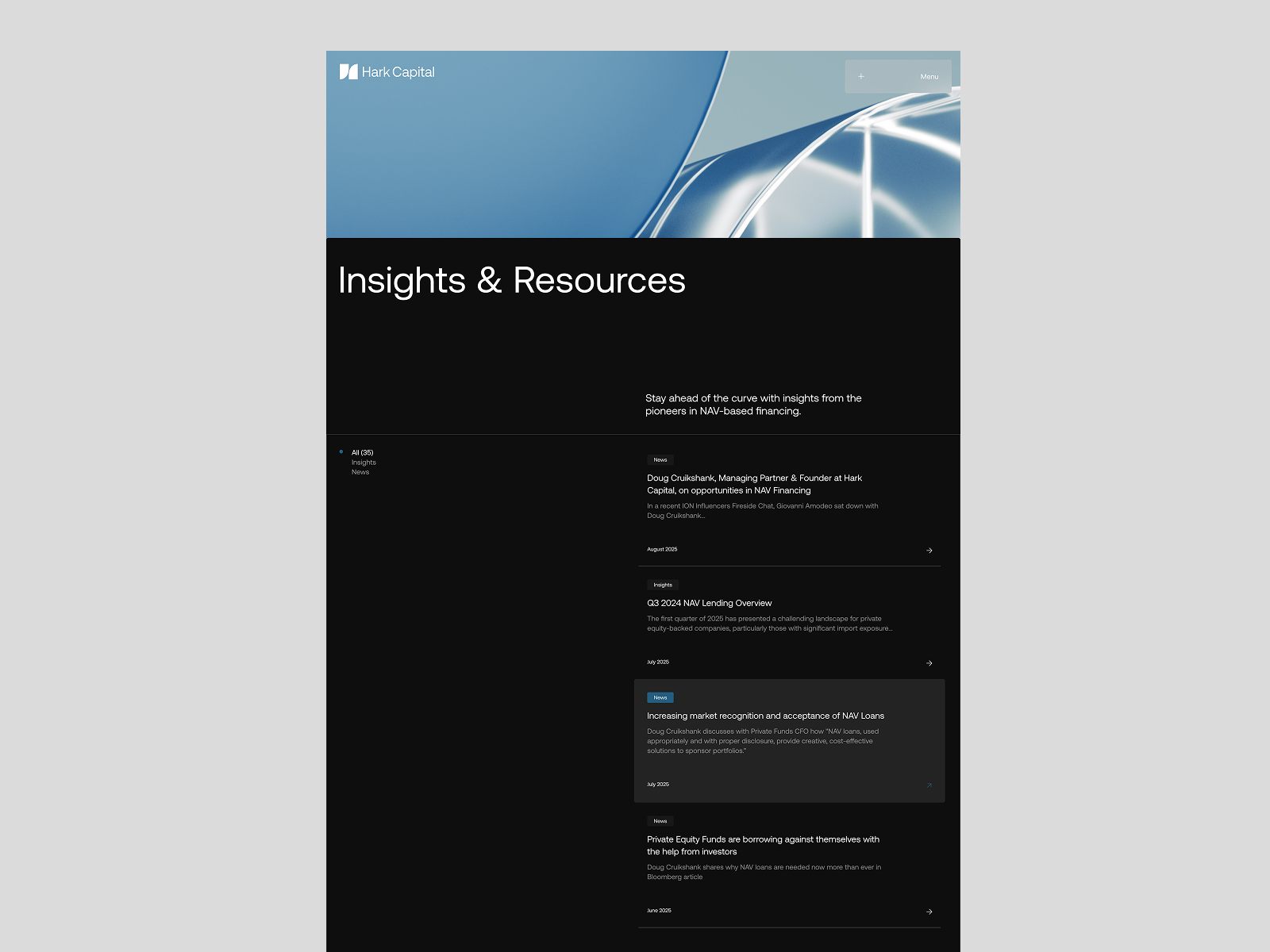The width and height of the screenshot is (1270, 952).
Task: Click the News tag above Private Equity article
Action: tap(660, 822)
